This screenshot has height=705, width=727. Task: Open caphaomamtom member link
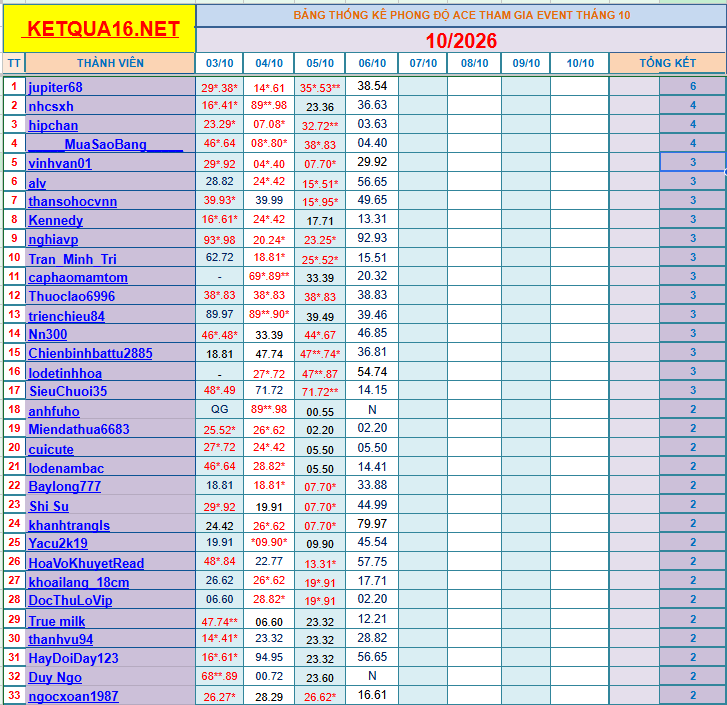tap(78, 277)
